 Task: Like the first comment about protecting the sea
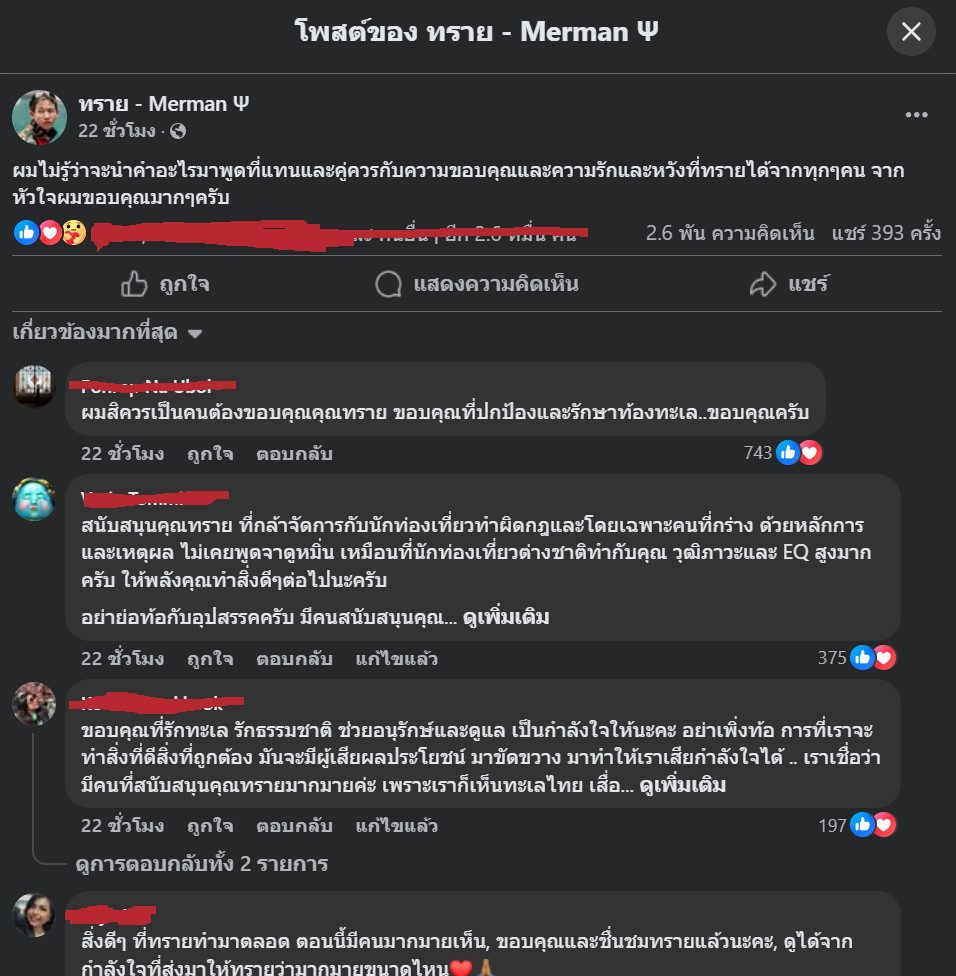pyautogui.click(x=210, y=454)
